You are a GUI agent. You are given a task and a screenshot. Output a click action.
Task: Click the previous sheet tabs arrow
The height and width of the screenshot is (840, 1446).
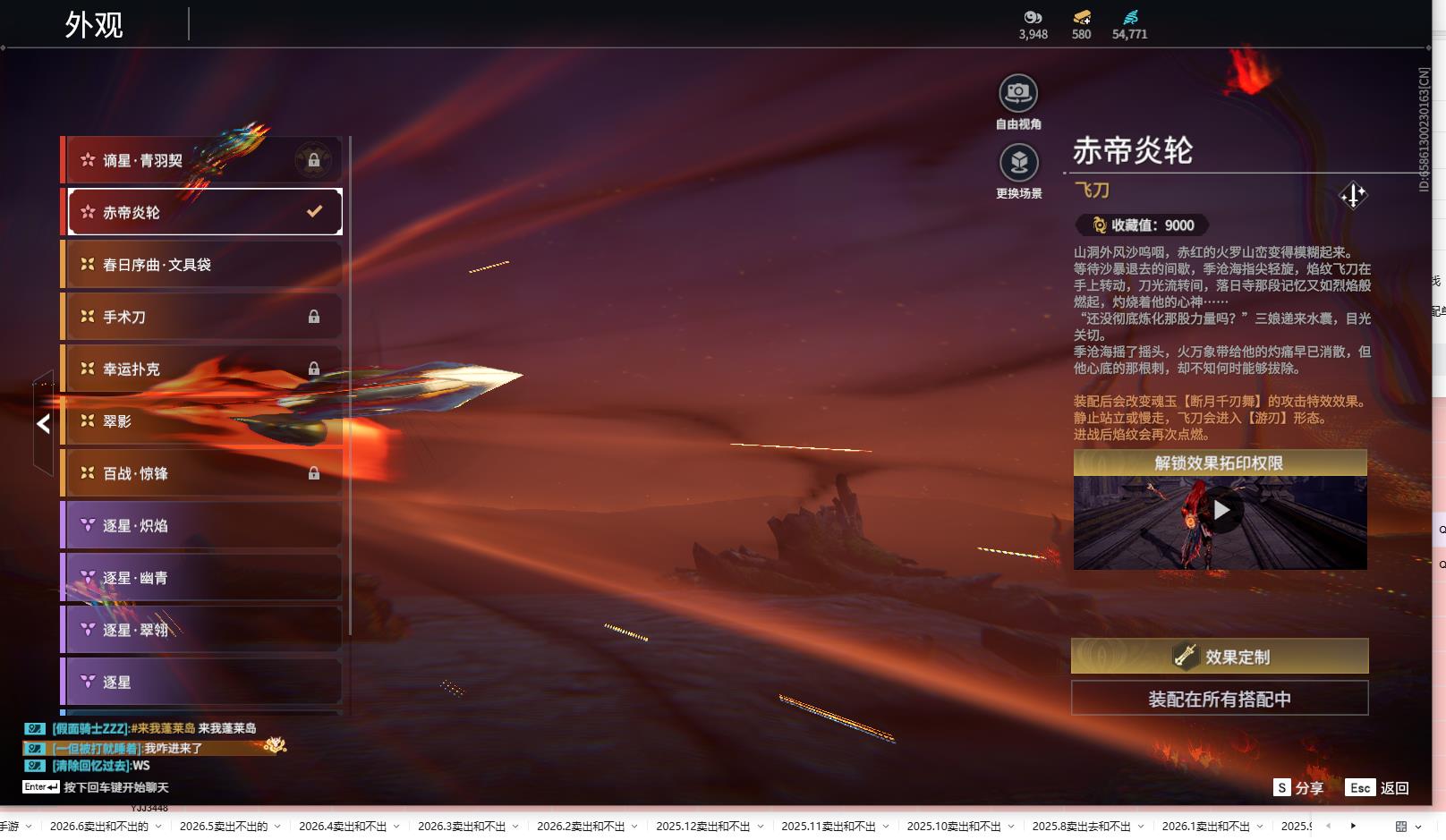pos(1328,826)
